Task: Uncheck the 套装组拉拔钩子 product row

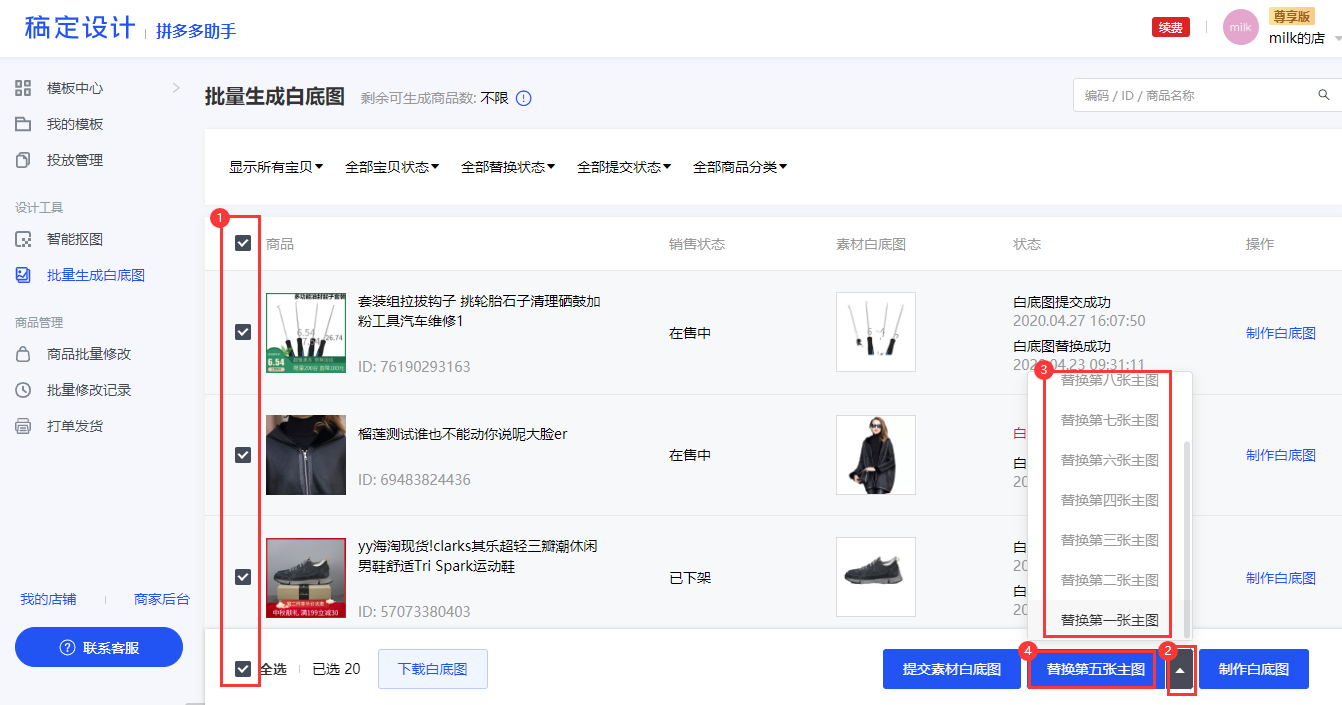Action: [x=241, y=331]
